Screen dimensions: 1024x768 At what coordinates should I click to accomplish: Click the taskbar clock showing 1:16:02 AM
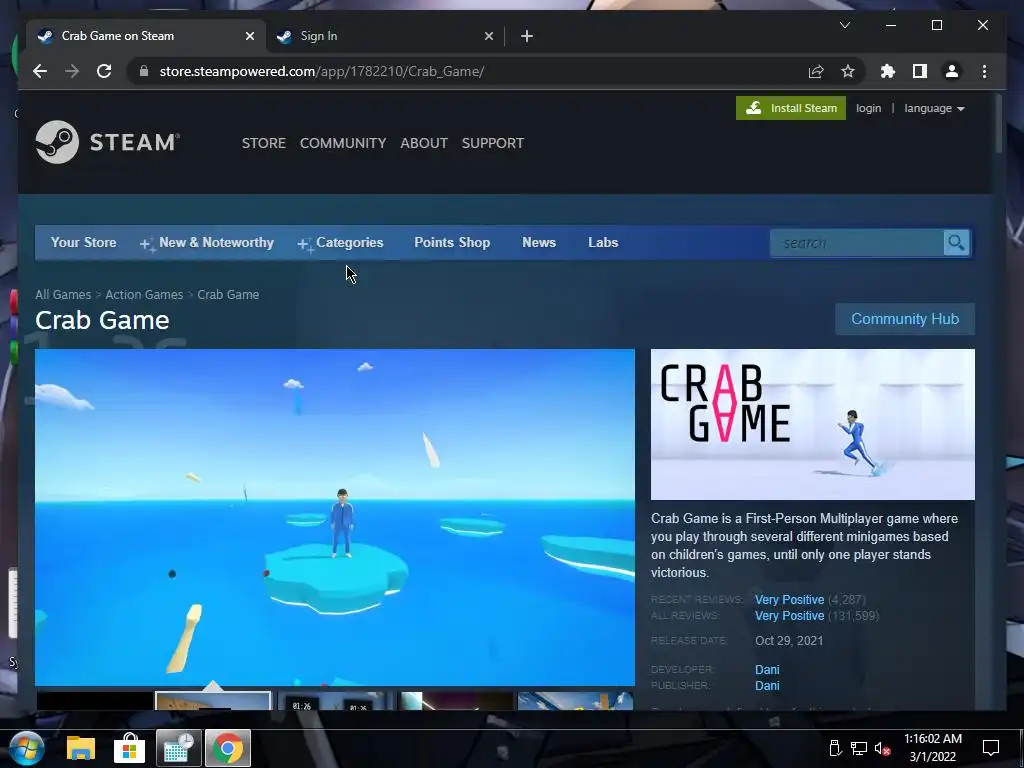tap(933, 748)
